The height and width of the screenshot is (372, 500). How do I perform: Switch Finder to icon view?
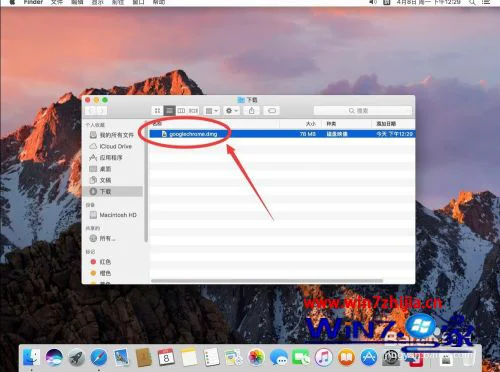click(157, 111)
